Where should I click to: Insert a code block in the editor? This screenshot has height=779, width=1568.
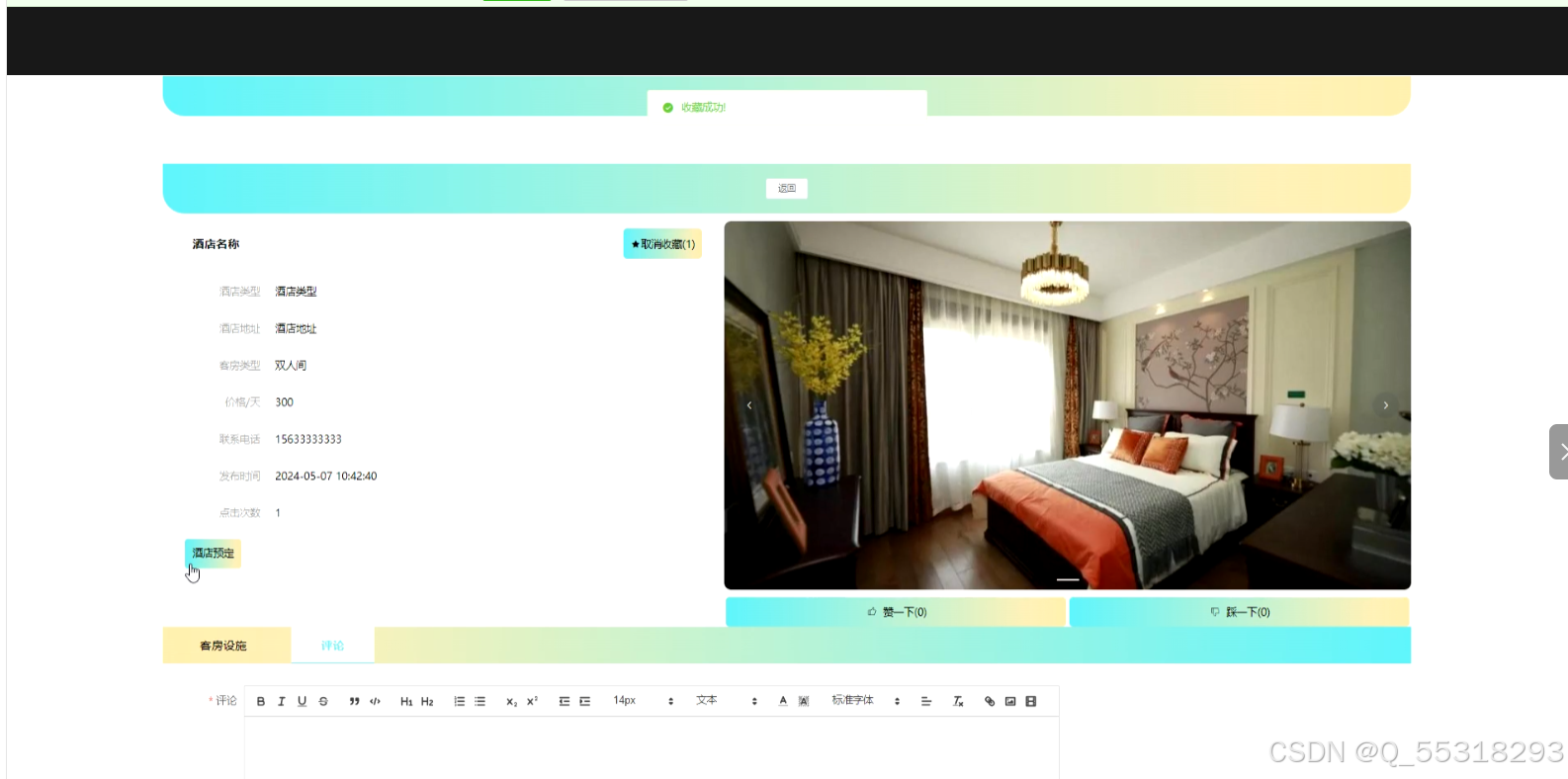[x=375, y=701]
